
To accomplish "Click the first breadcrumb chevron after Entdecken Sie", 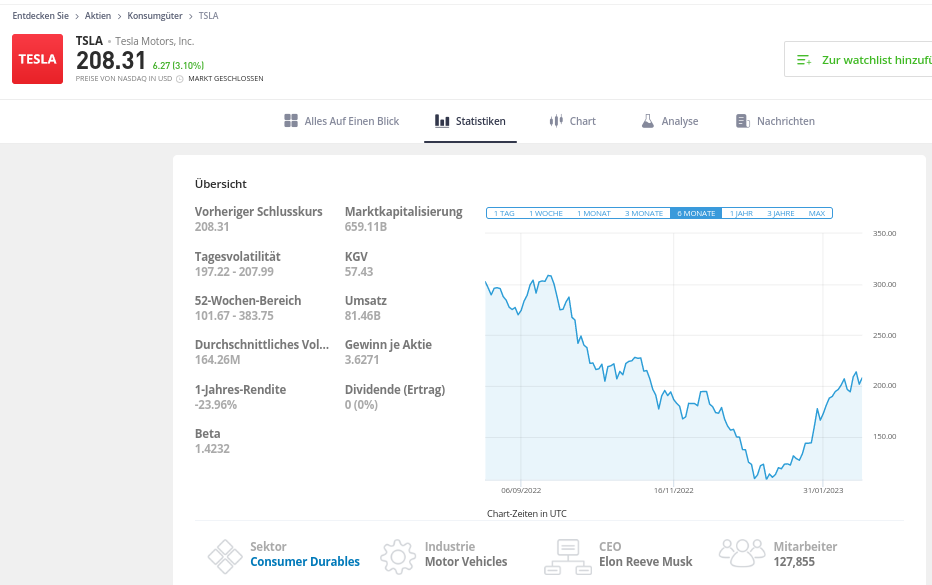I will pyautogui.click(x=77, y=17).
